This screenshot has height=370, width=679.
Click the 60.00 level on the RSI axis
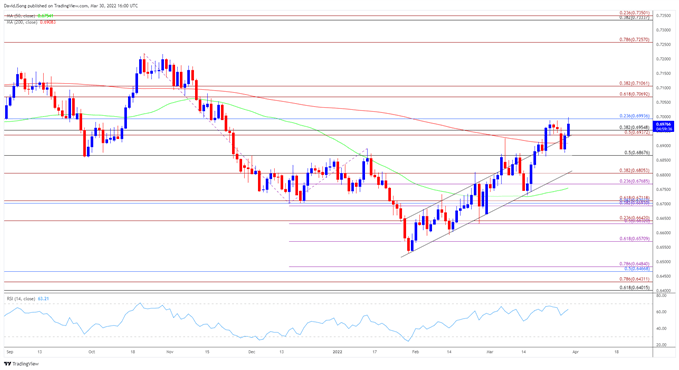point(661,312)
